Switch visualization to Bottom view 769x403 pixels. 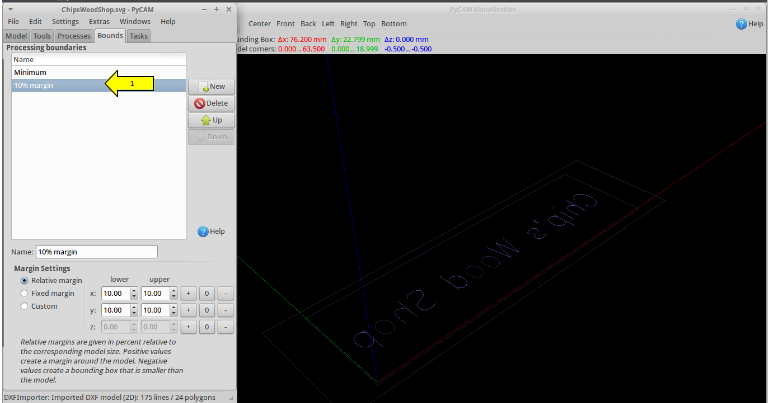(394, 24)
